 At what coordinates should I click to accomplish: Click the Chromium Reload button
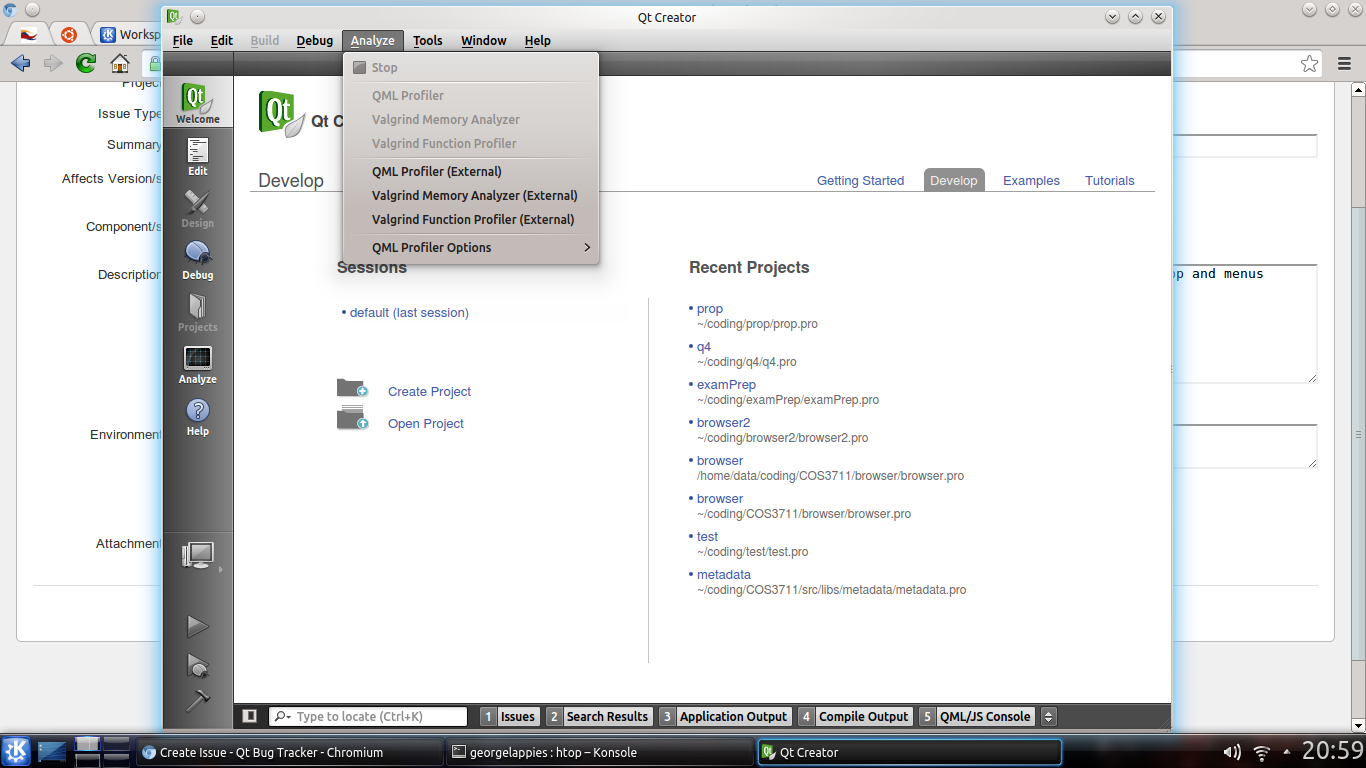[86, 64]
